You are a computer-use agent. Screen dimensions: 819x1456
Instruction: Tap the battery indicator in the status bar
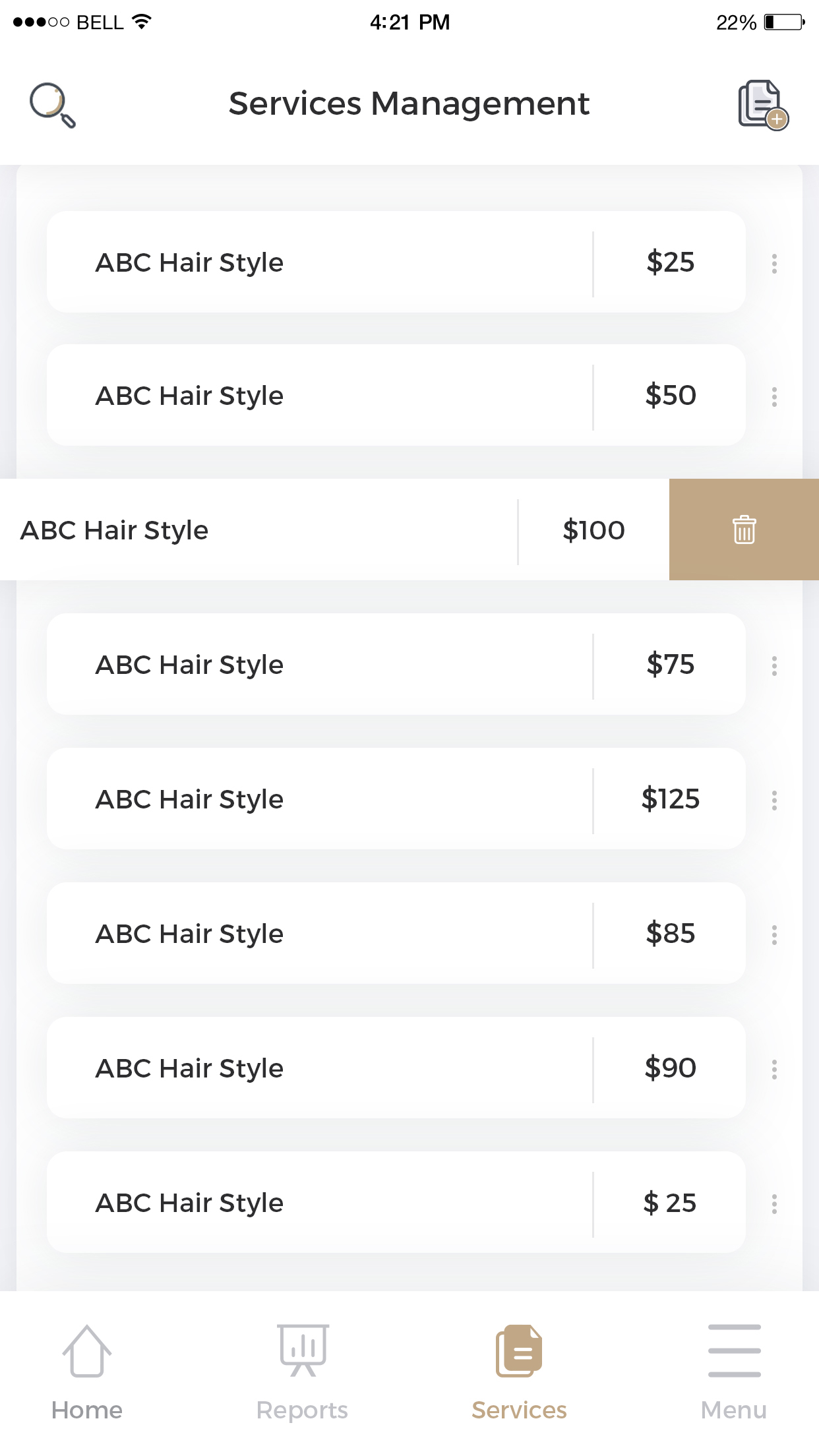[x=784, y=22]
